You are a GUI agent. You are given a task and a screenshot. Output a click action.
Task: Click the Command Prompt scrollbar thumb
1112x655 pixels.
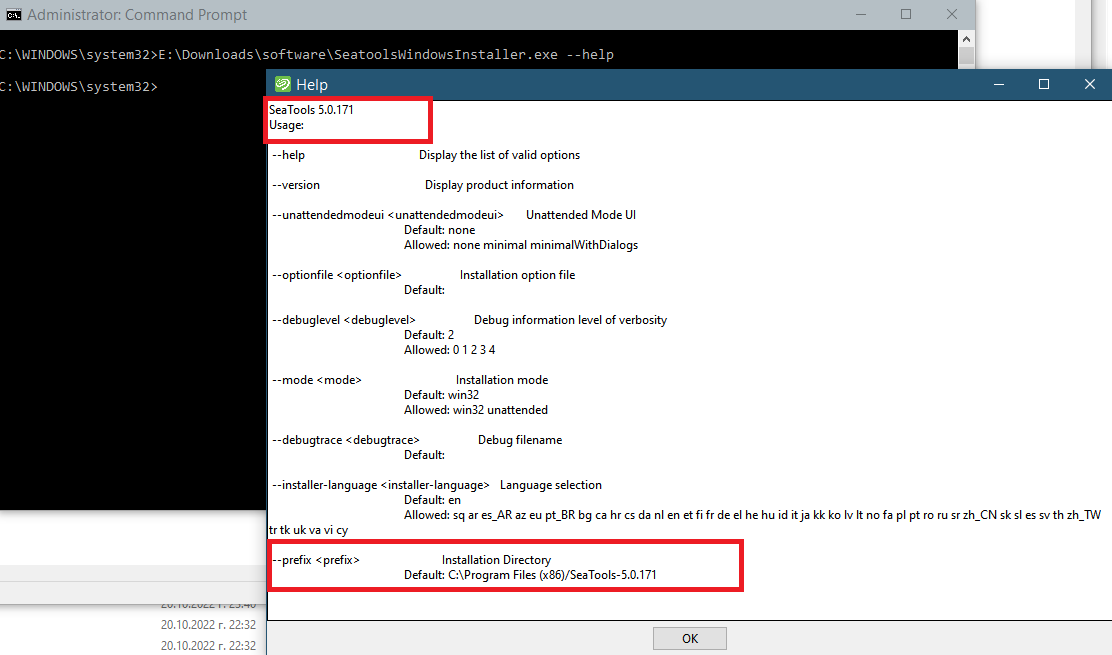(x=966, y=57)
